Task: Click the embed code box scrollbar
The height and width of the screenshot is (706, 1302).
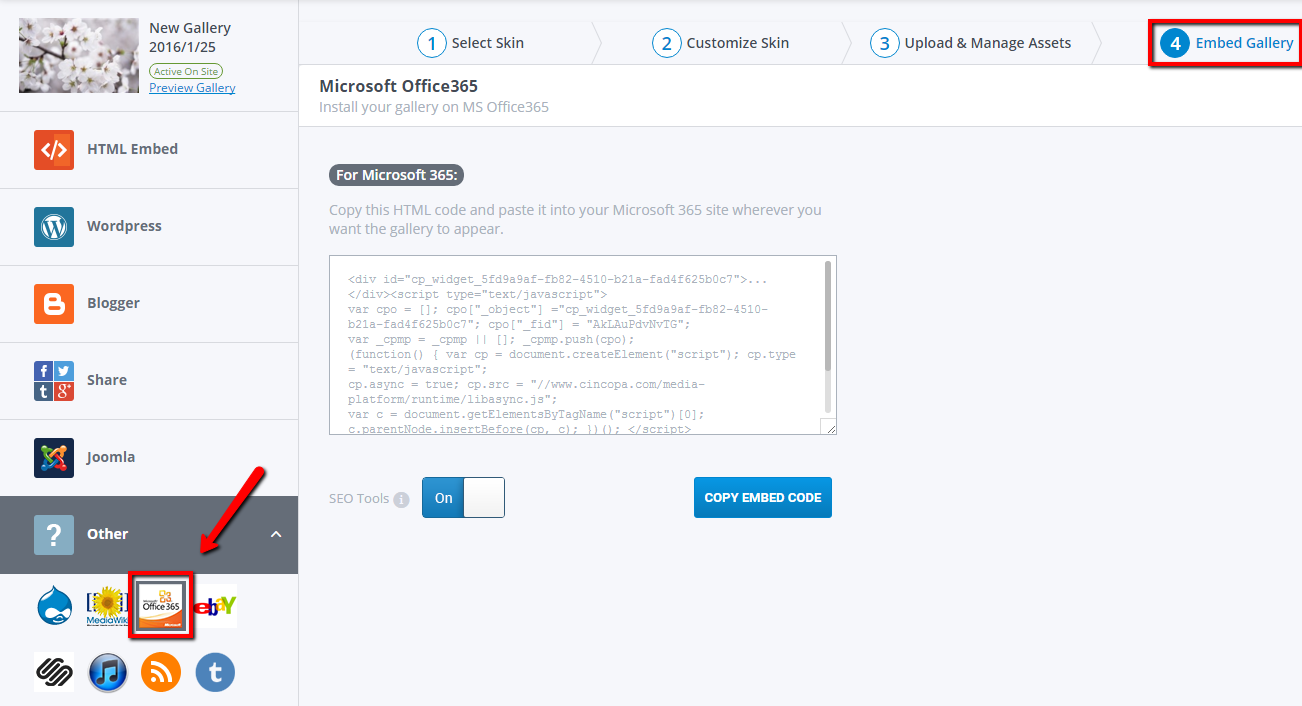Action: coord(829,317)
